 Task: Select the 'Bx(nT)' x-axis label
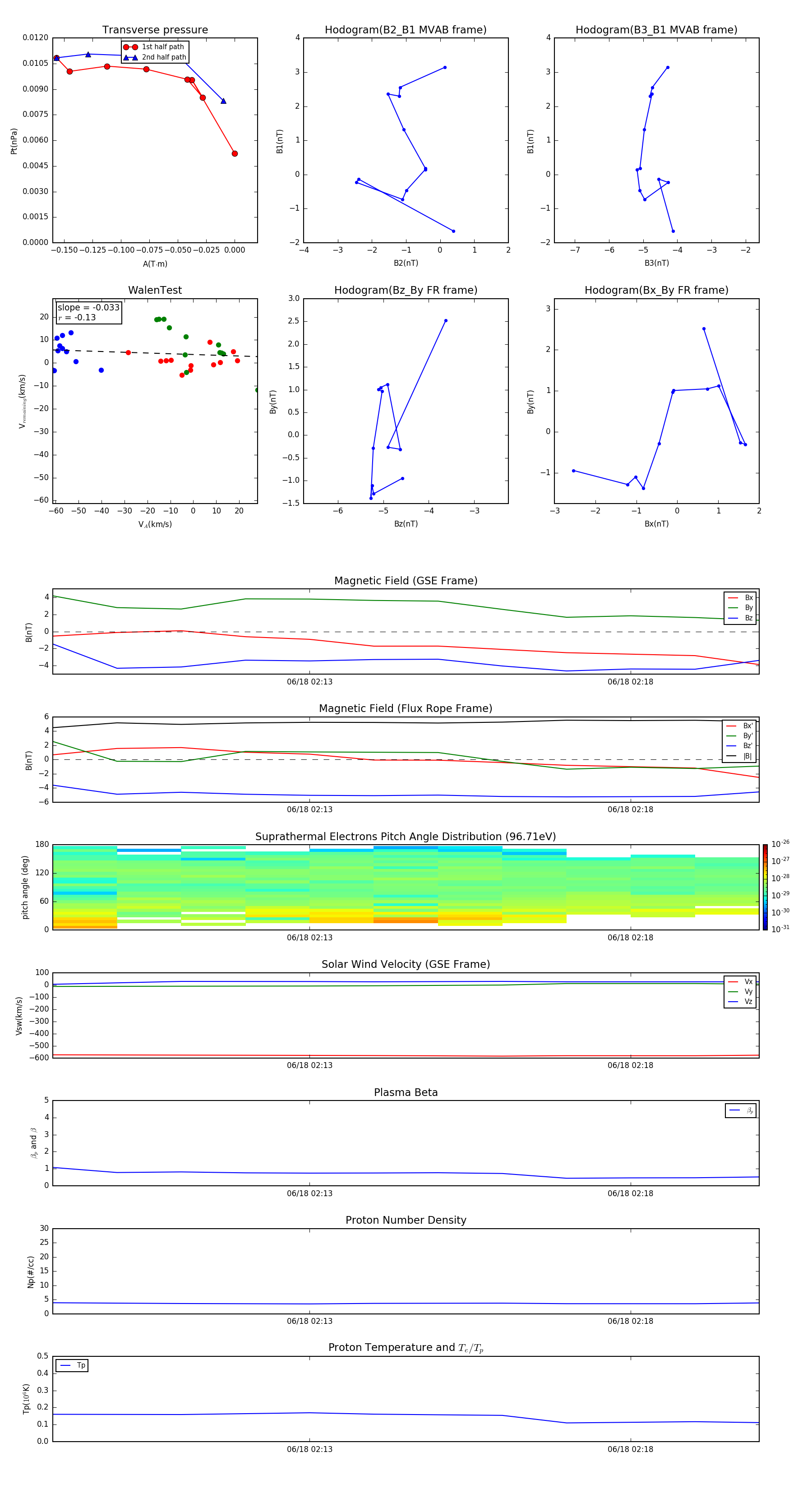[x=656, y=524]
